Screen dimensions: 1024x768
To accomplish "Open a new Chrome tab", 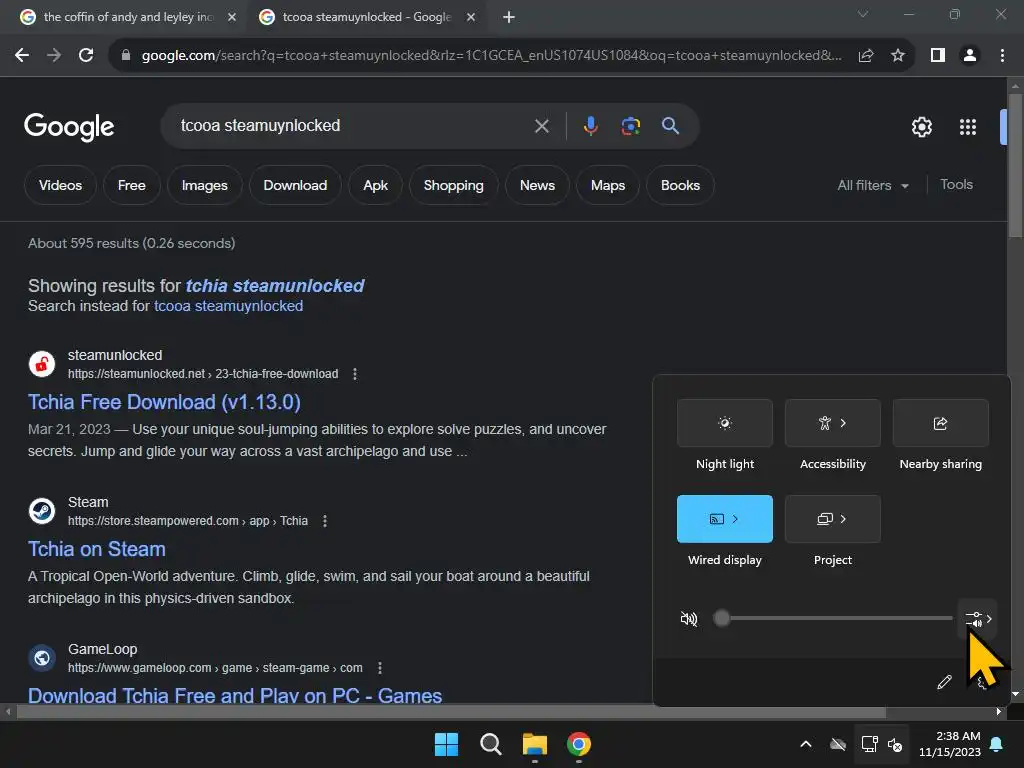I will [x=509, y=18].
